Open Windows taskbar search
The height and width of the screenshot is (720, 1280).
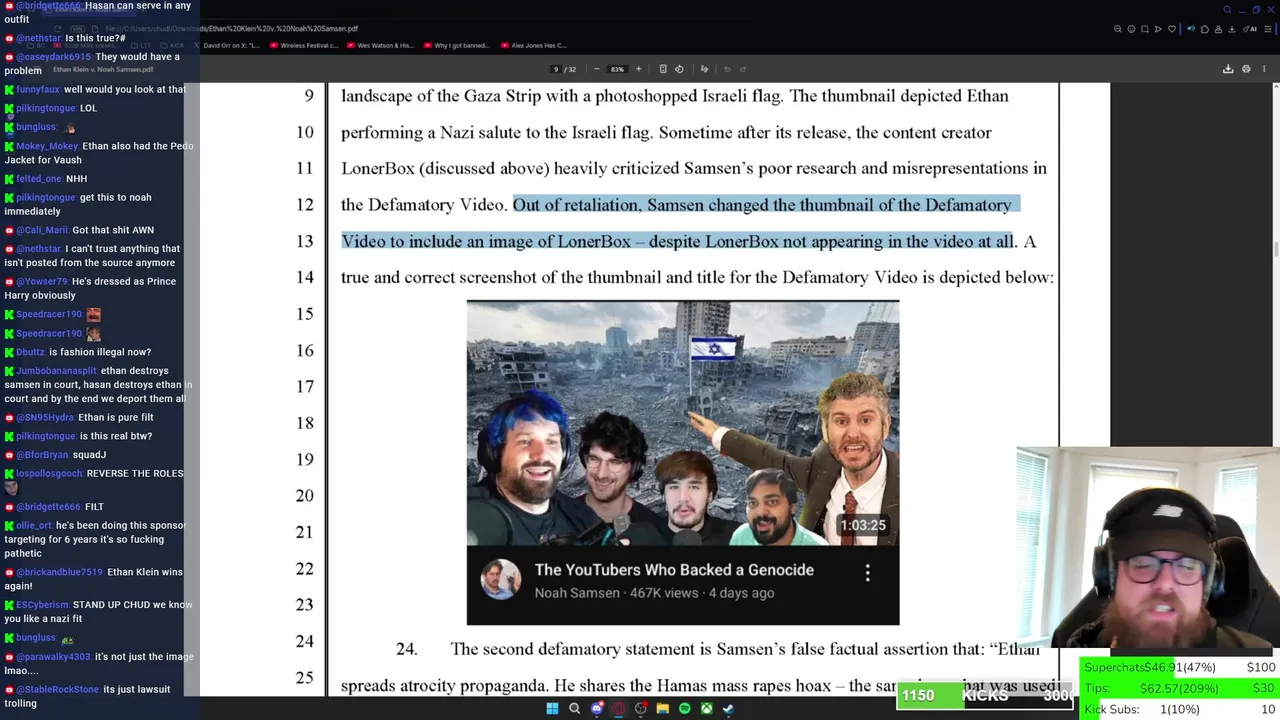(574, 709)
